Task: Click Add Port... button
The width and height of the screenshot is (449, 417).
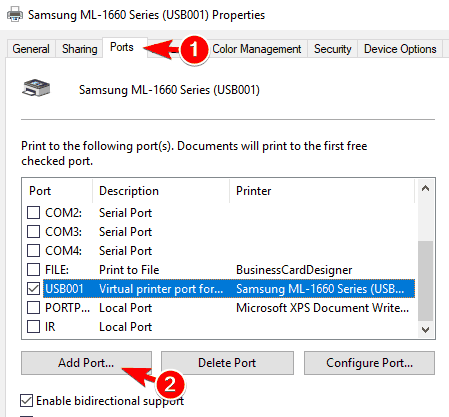Action: click(x=86, y=363)
